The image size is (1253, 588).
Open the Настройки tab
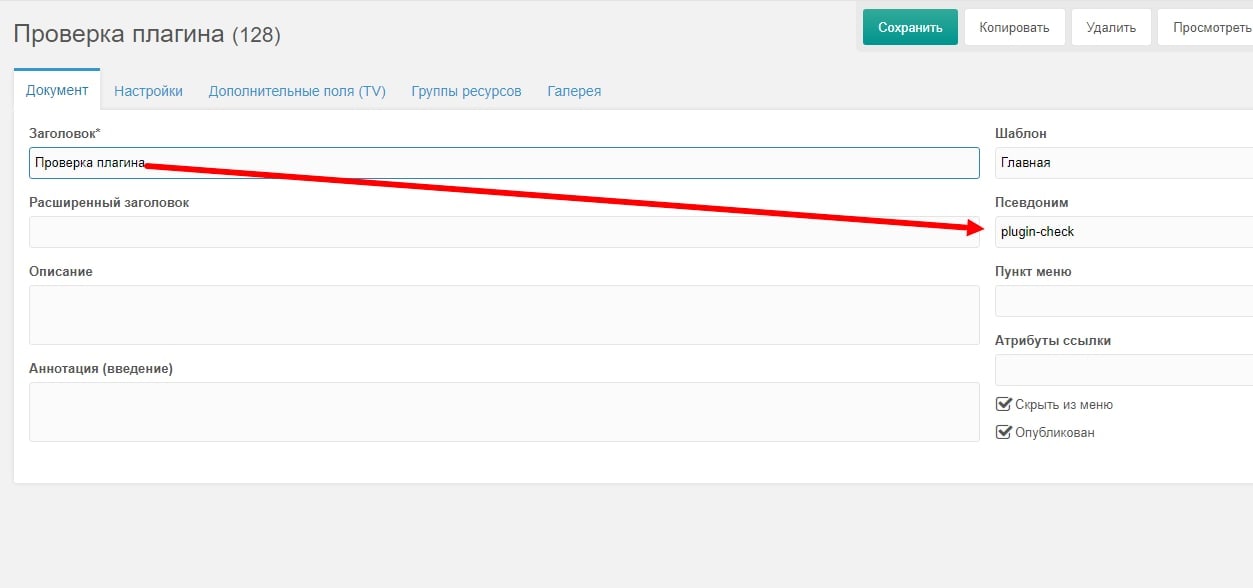(x=148, y=91)
